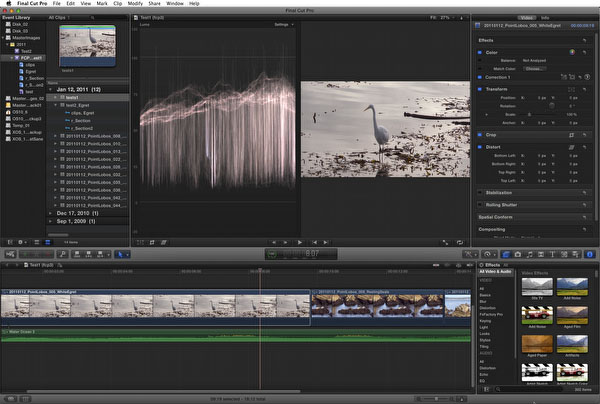
Task: Toggle the Correction 1 checkbox
Action: pos(479,77)
